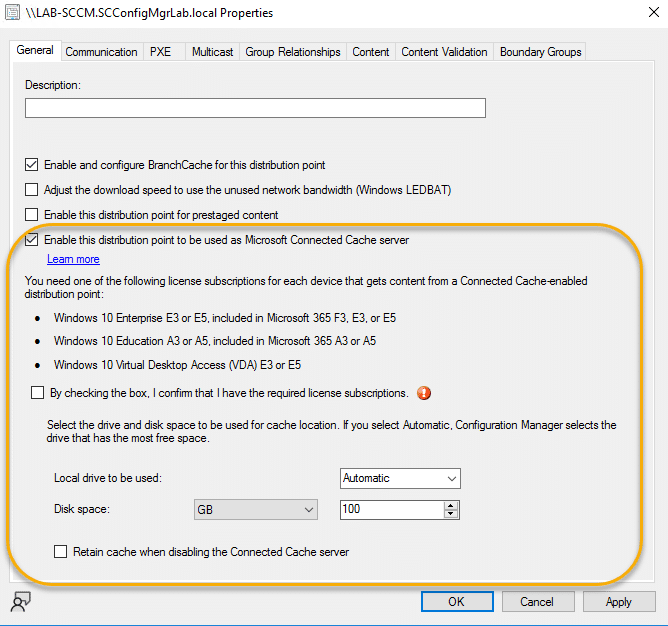Enable Windows LEDBAT download speed adjustment
668x626 pixels.
coord(32,190)
